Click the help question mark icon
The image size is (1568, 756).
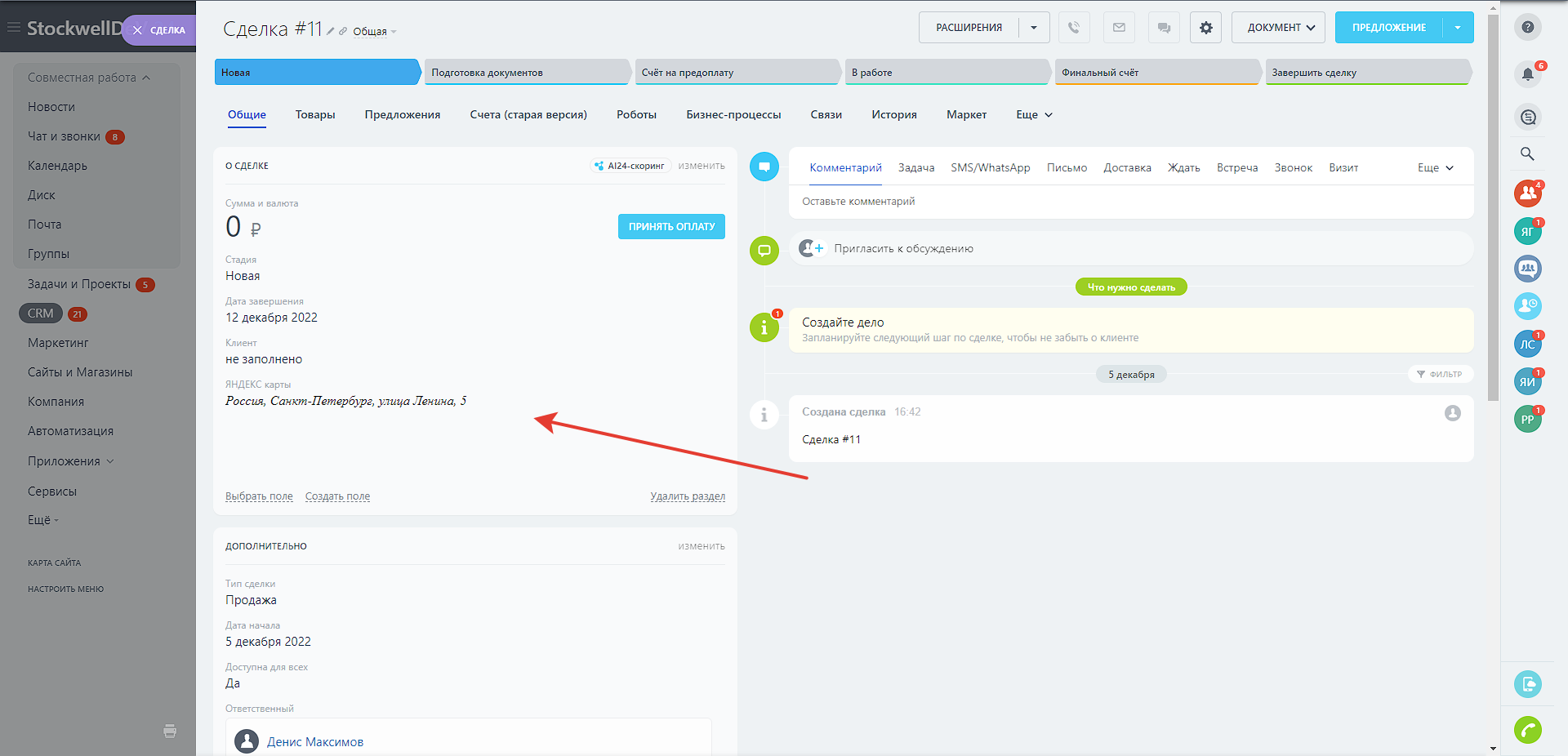(1527, 27)
